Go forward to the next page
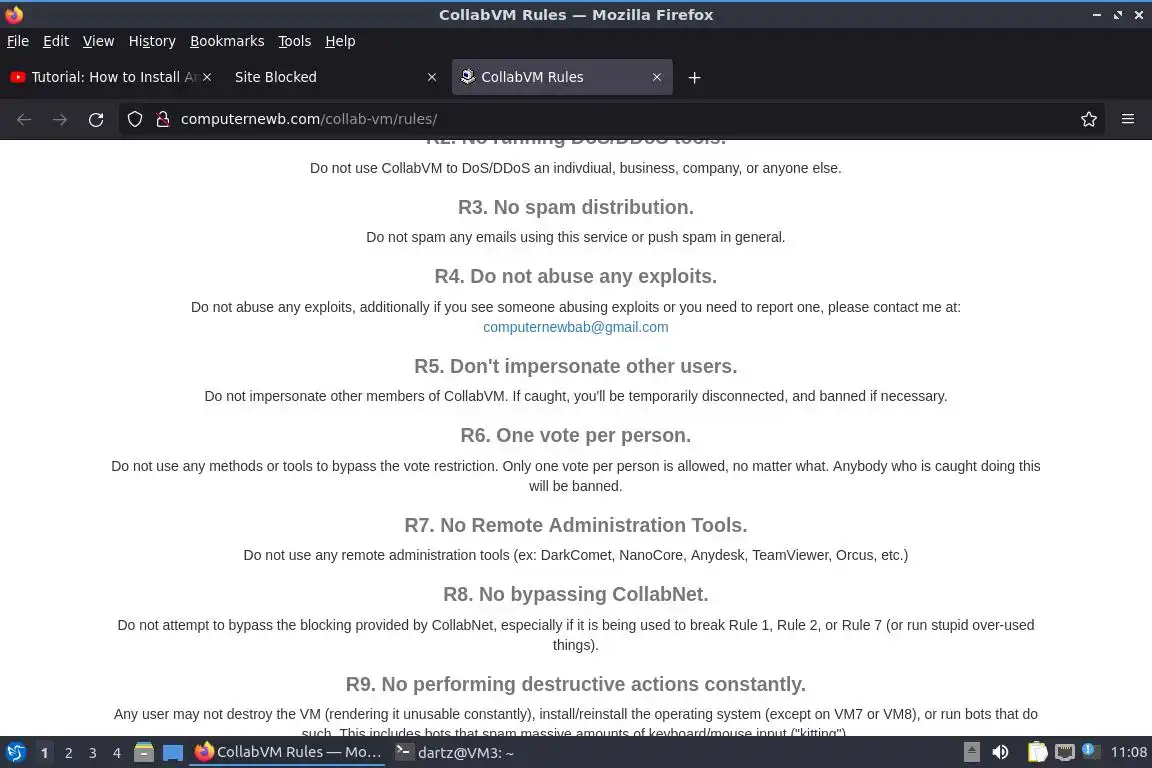 60,119
